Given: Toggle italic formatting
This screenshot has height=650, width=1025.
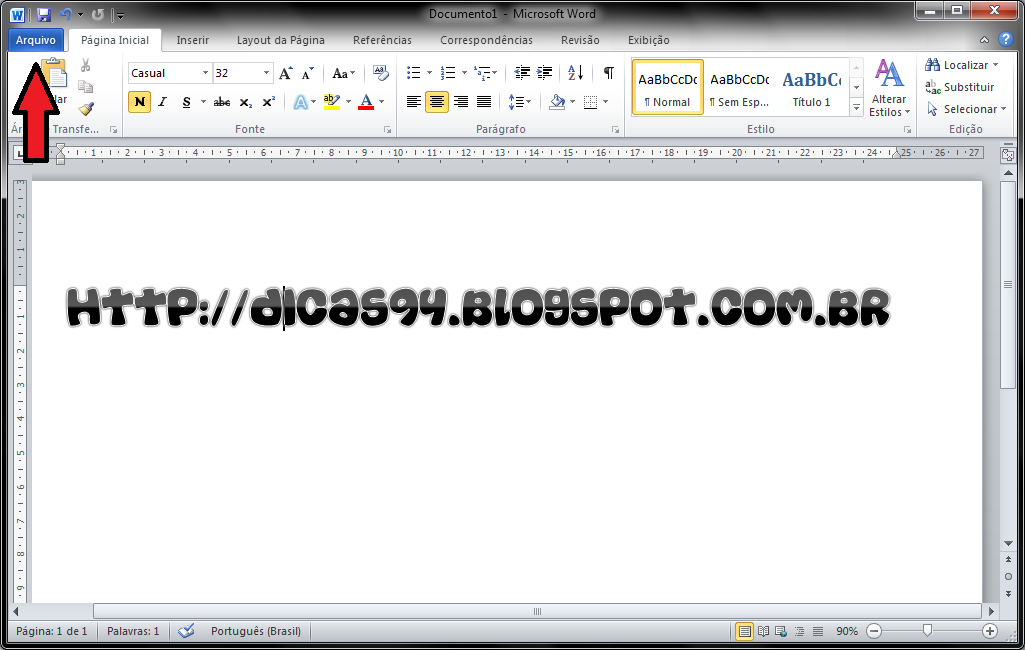Looking at the screenshot, I should tap(162, 101).
